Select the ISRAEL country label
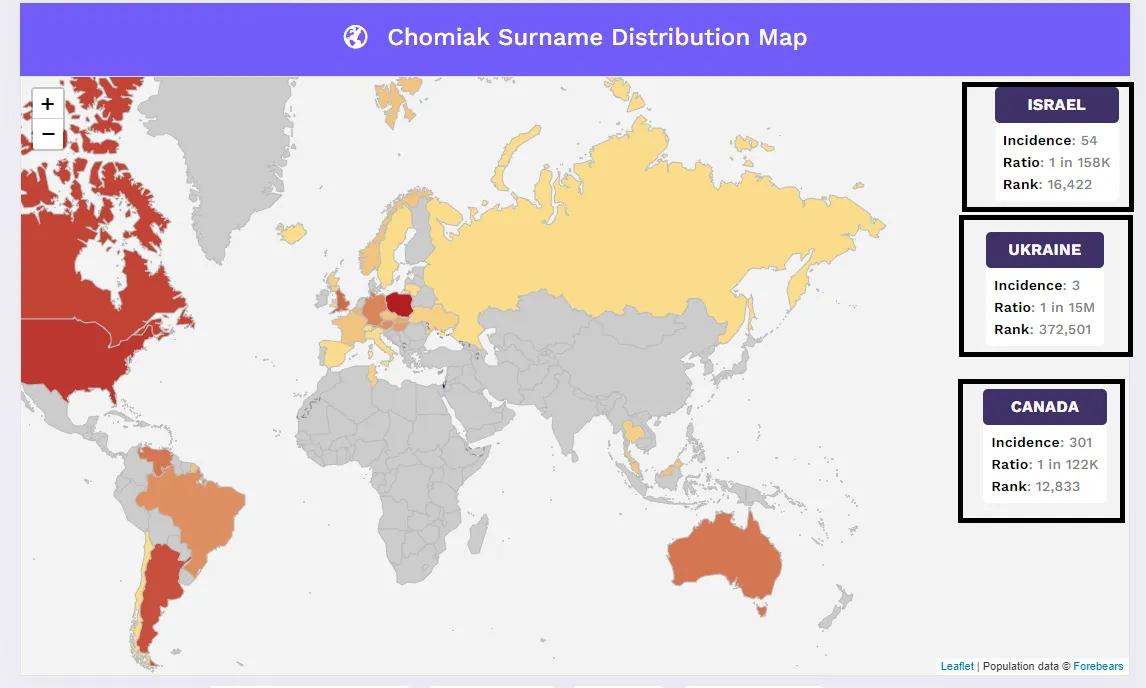 click(1056, 105)
